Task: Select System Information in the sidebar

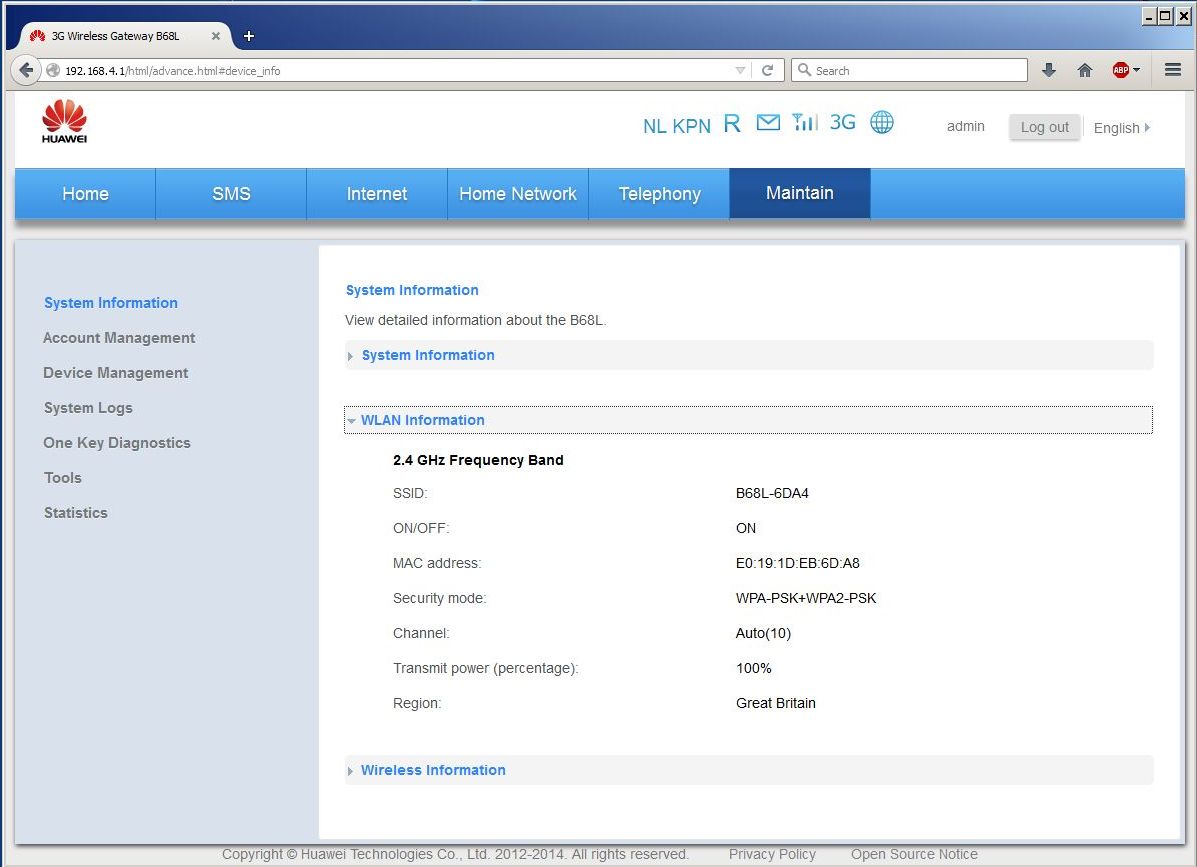Action: coord(111,303)
